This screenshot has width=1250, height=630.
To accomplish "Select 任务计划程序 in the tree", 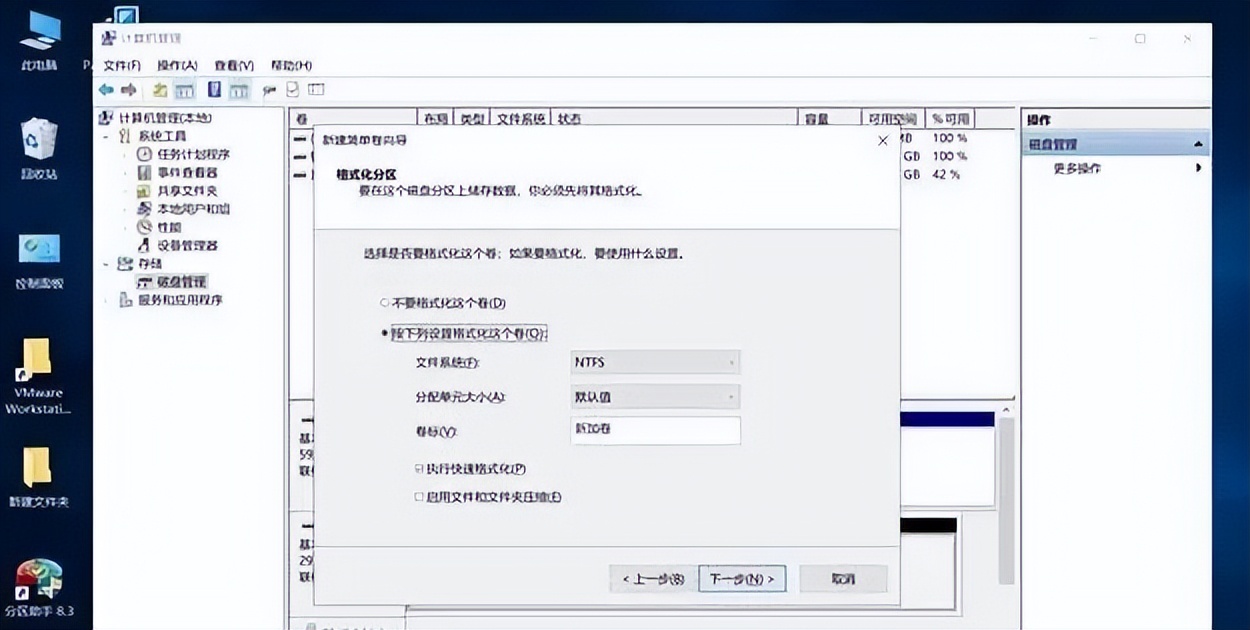I will [x=193, y=155].
